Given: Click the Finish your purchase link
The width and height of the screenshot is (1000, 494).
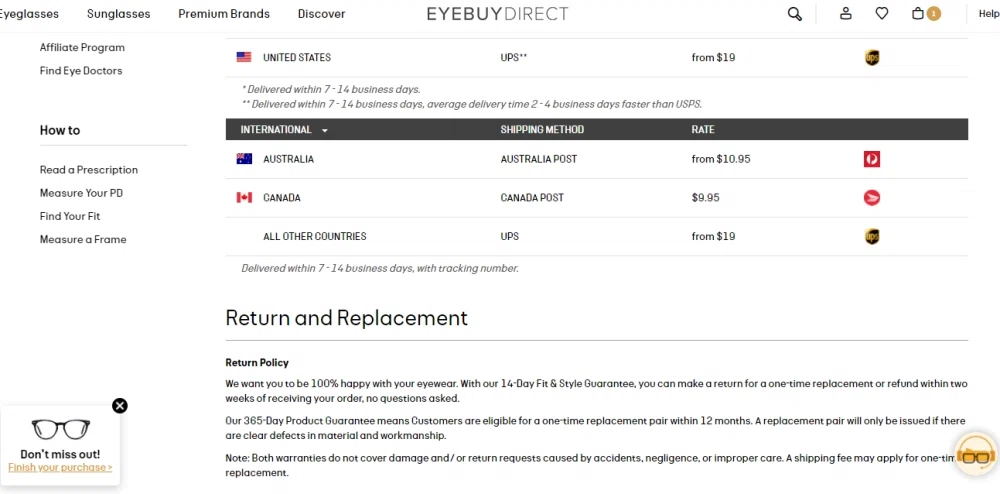Looking at the screenshot, I should [60, 467].
